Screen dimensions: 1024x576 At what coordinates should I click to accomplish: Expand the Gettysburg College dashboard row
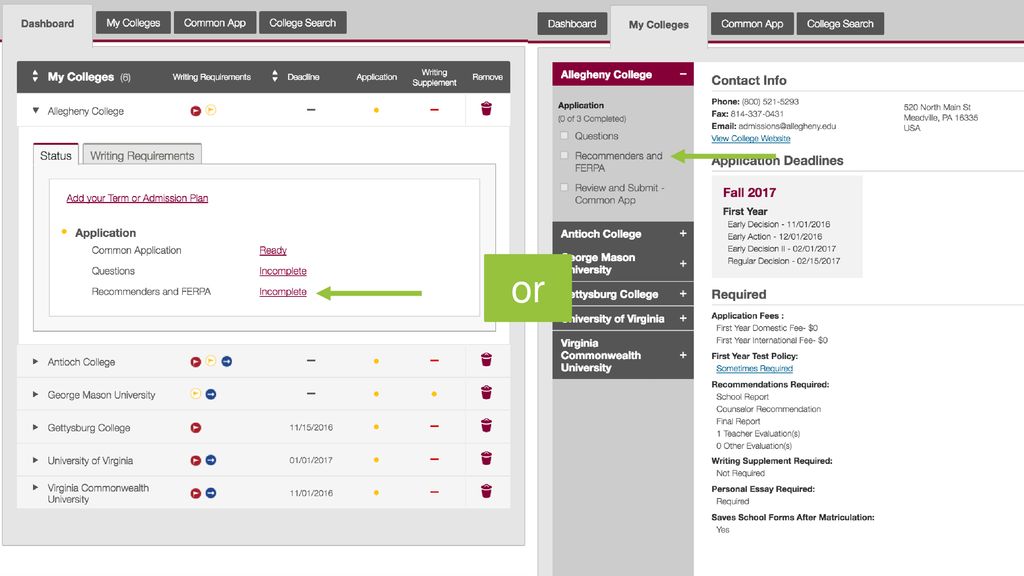point(35,428)
